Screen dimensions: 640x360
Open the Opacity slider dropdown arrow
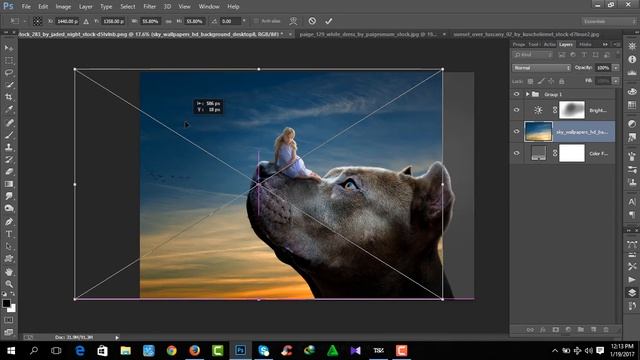(616, 68)
